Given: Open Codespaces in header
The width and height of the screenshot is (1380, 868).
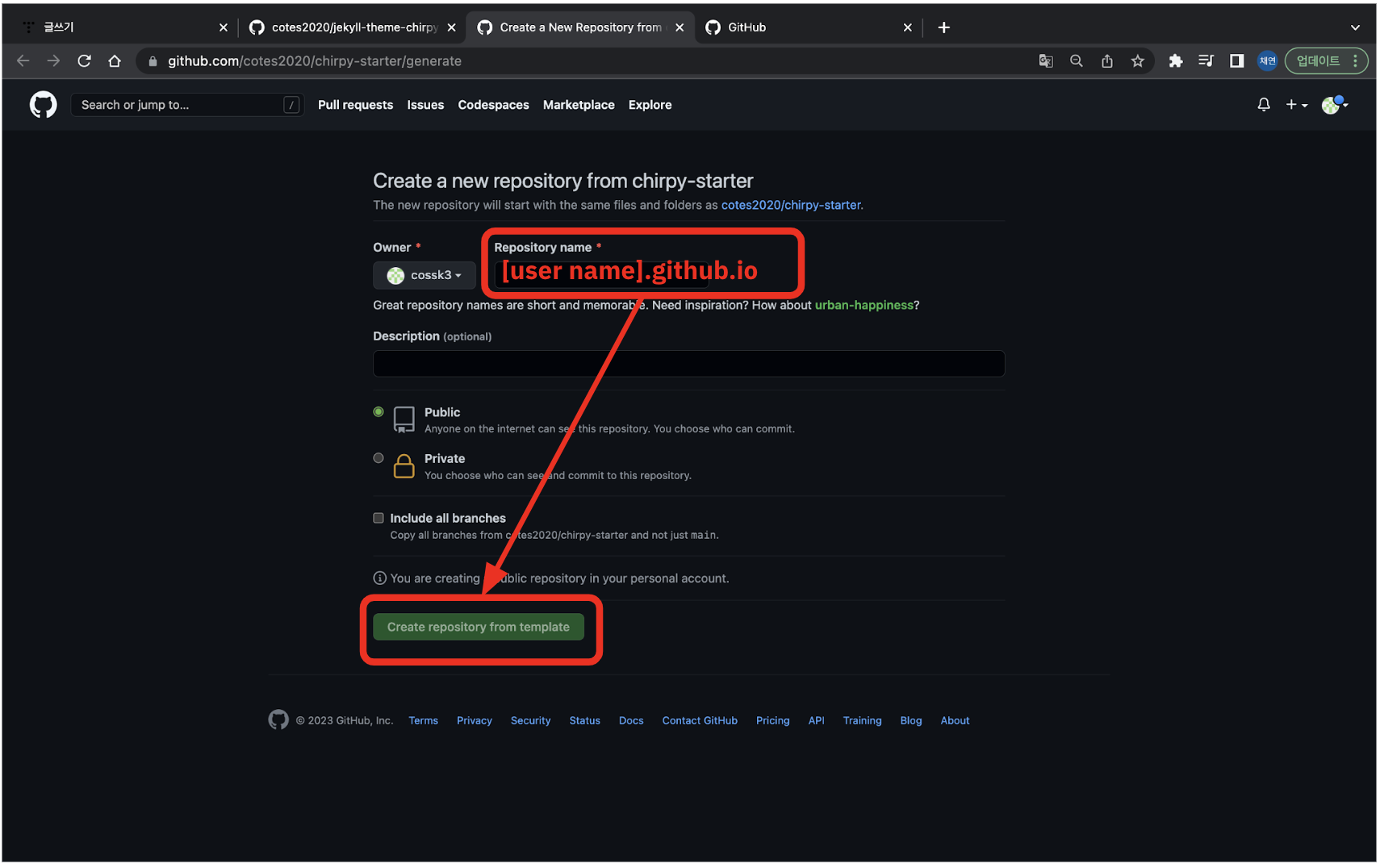Looking at the screenshot, I should [493, 105].
